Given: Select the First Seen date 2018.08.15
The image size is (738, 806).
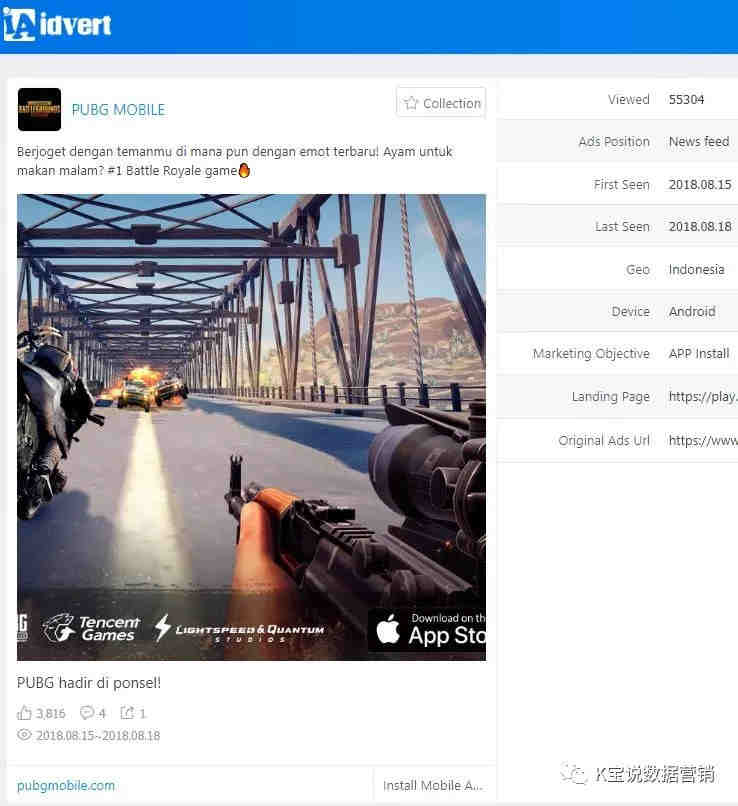Looking at the screenshot, I should pyautogui.click(x=700, y=185).
